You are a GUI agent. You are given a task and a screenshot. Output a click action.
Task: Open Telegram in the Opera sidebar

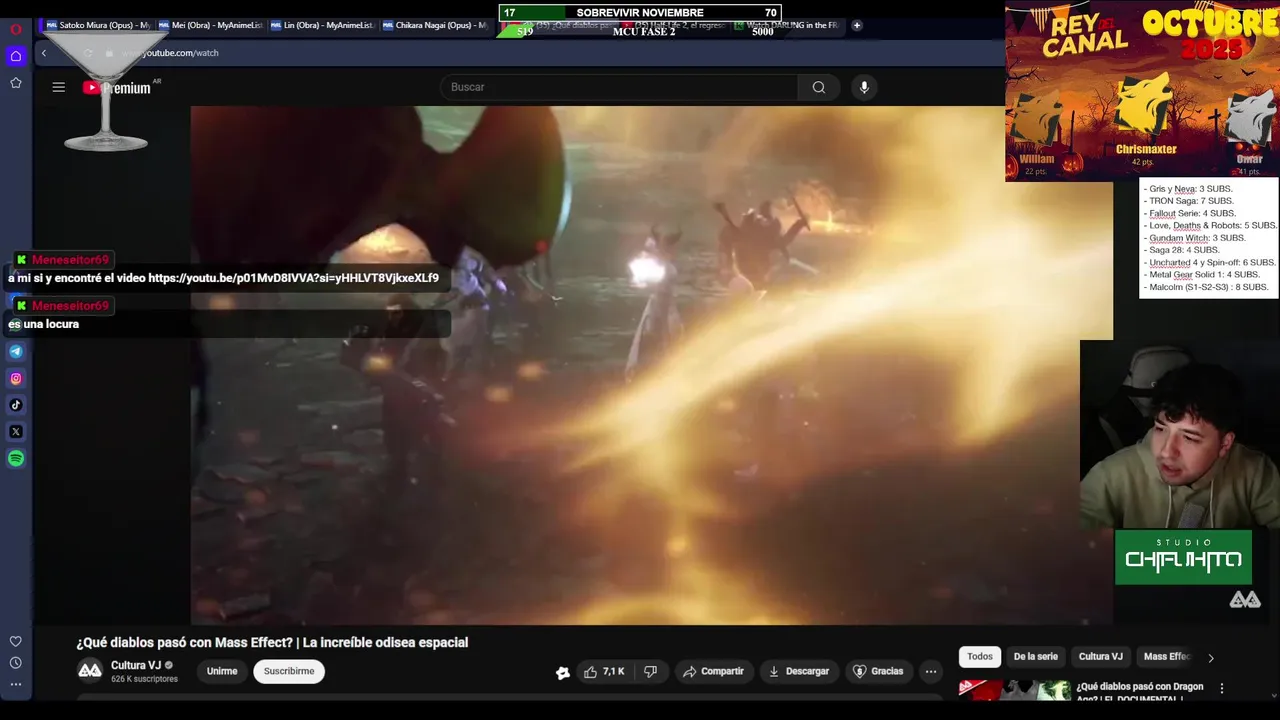pos(16,351)
